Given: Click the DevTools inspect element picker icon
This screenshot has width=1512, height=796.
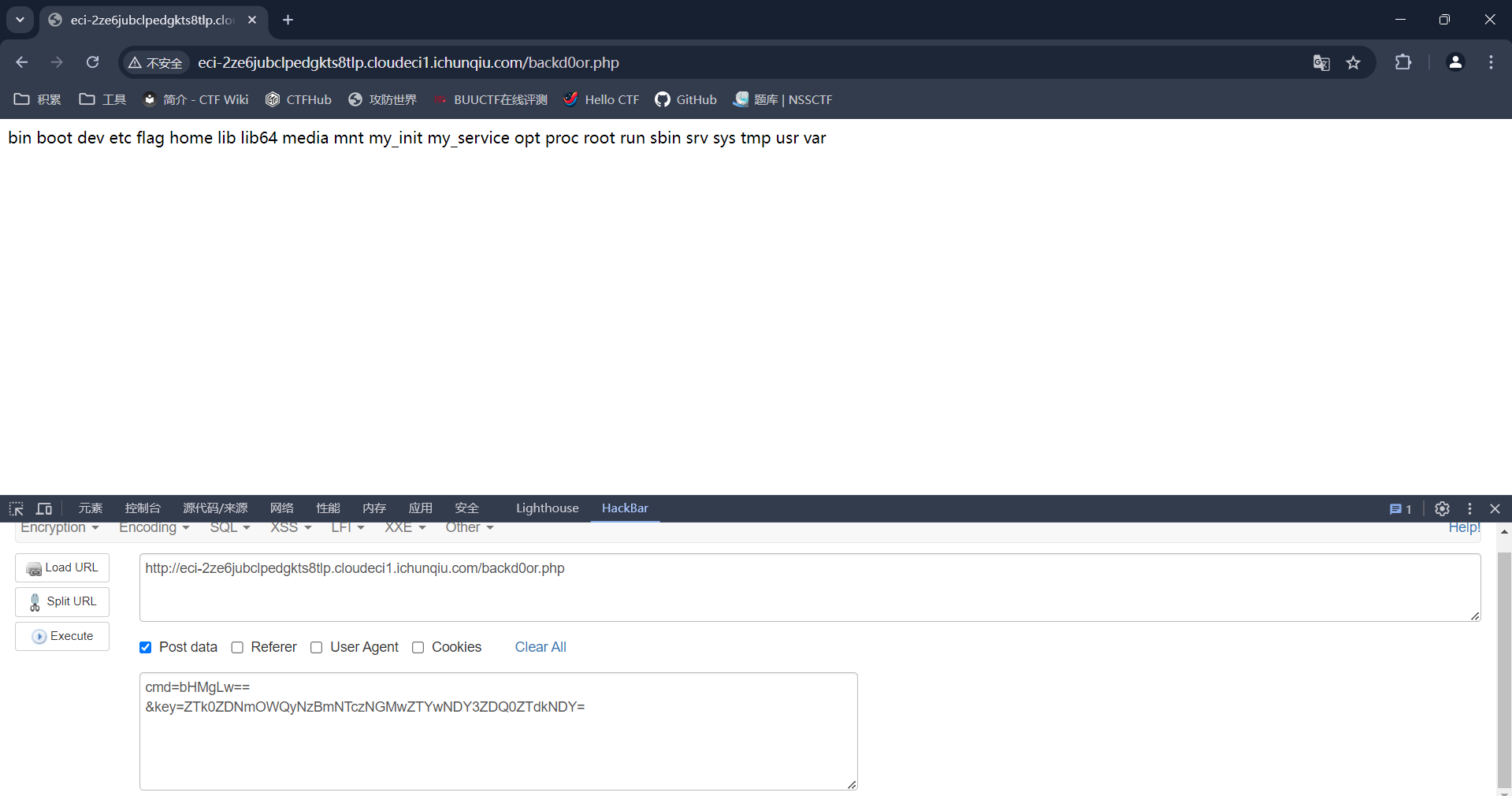Looking at the screenshot, I should point(17,508).
